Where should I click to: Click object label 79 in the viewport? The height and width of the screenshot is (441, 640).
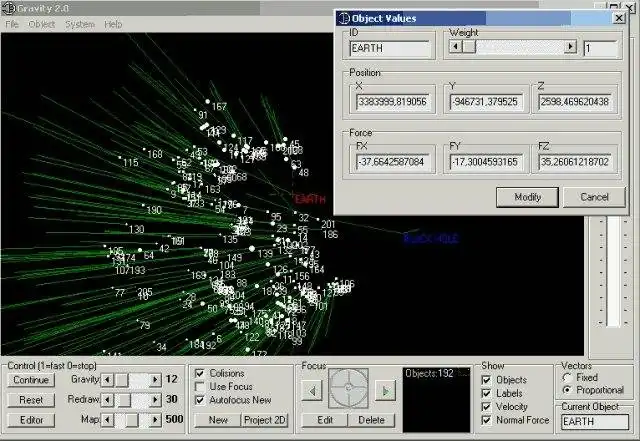pyautogui.click(x=145, y=325)
